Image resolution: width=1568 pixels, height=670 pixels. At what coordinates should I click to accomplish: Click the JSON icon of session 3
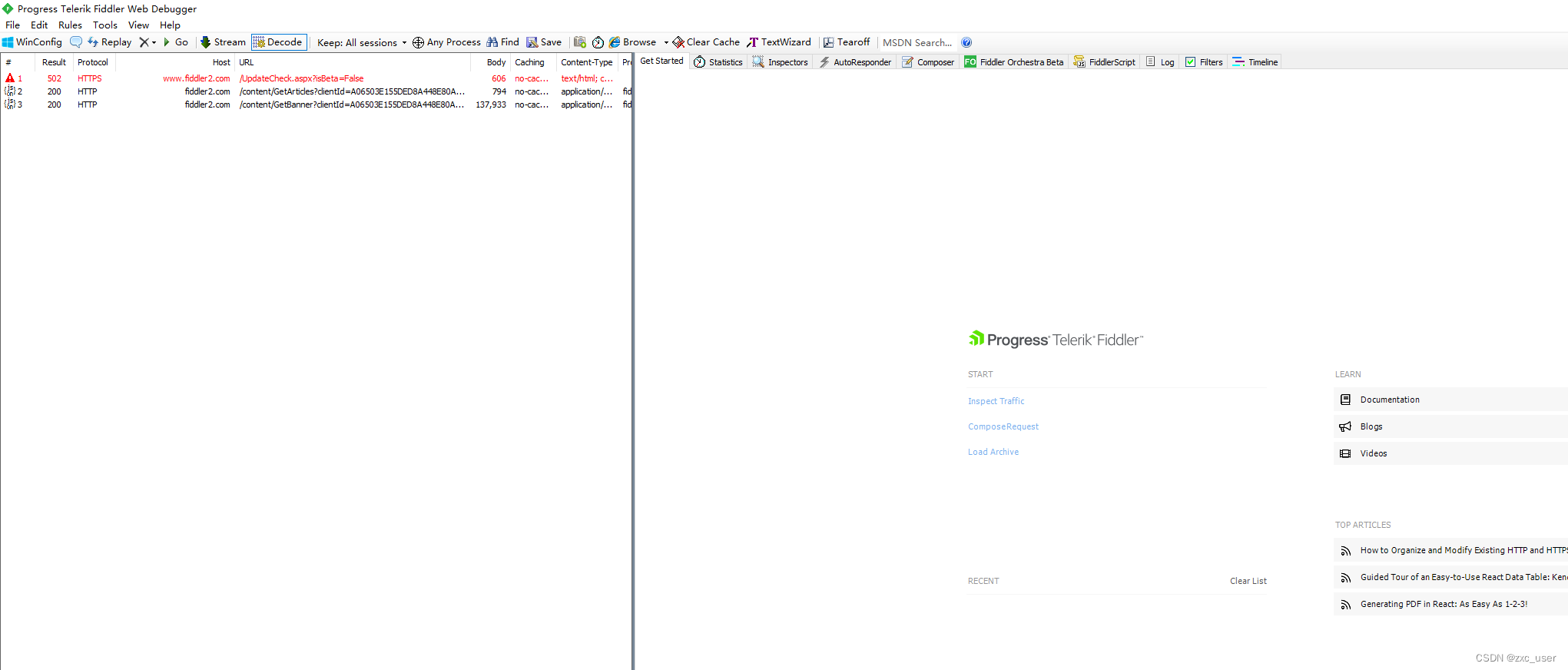(10, 104)
